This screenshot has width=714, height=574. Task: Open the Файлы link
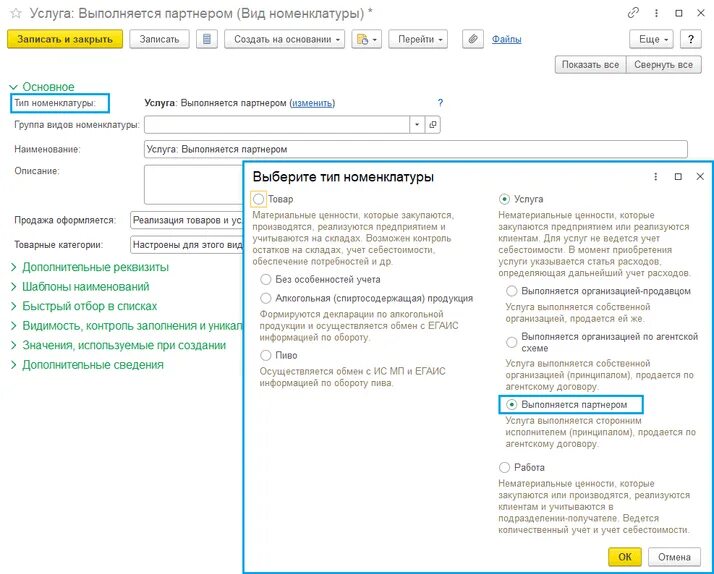(x=506, y=40)
